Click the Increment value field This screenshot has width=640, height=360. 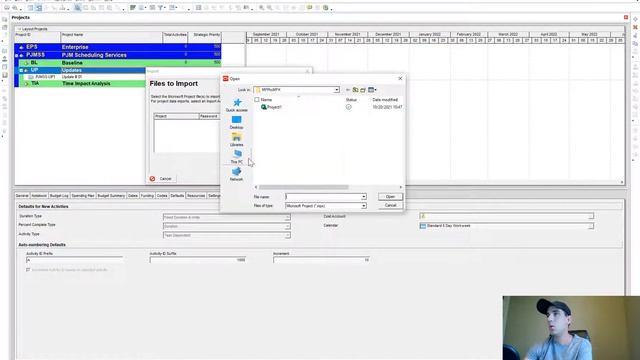coord(322,260)
